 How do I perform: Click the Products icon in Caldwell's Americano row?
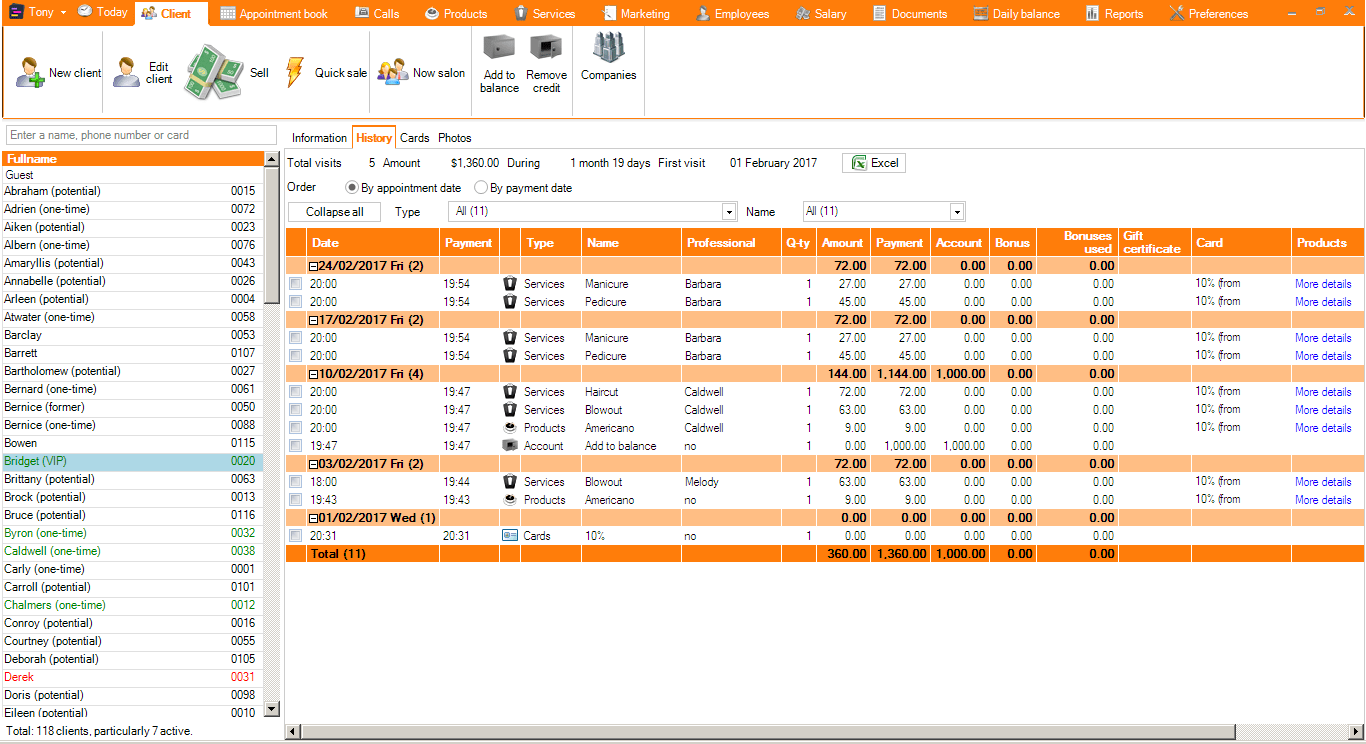point(510,428)
